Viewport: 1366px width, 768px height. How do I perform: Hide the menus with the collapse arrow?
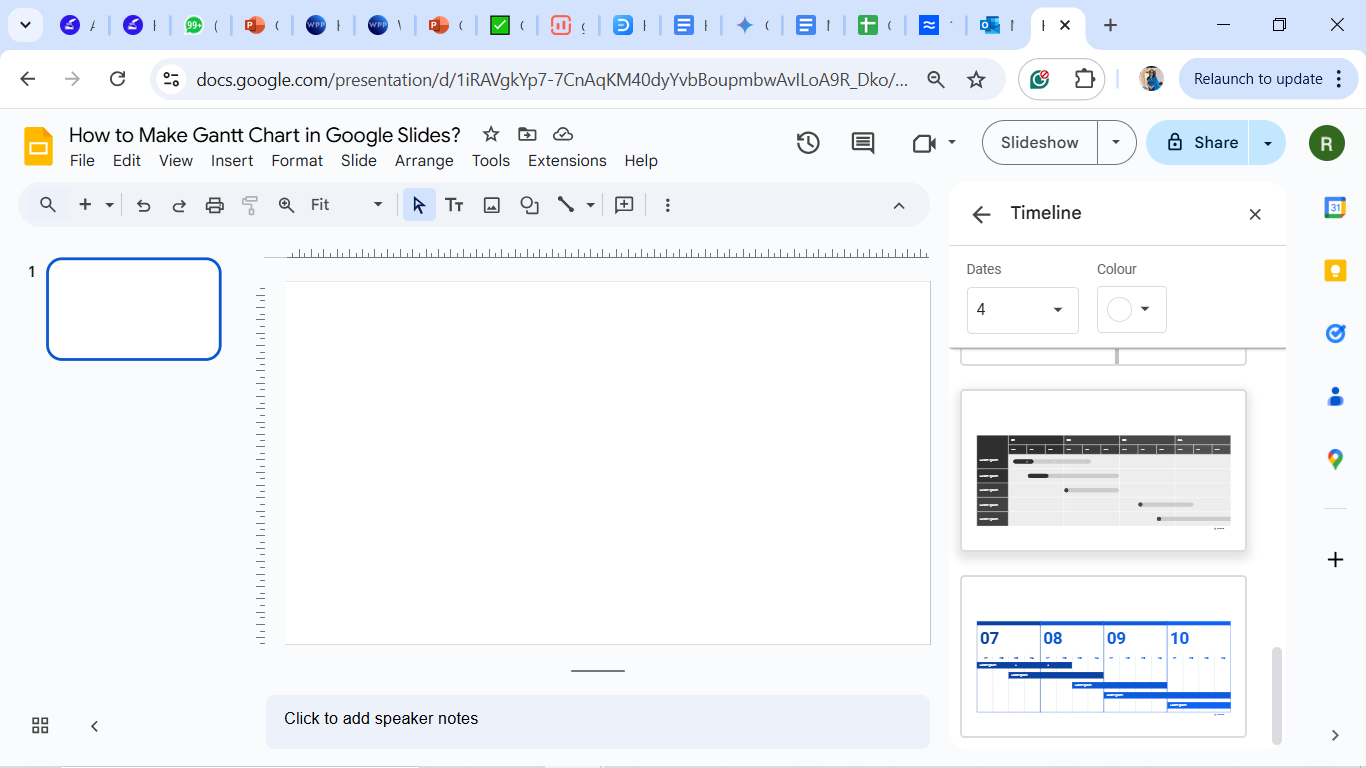tap(899, 205)
